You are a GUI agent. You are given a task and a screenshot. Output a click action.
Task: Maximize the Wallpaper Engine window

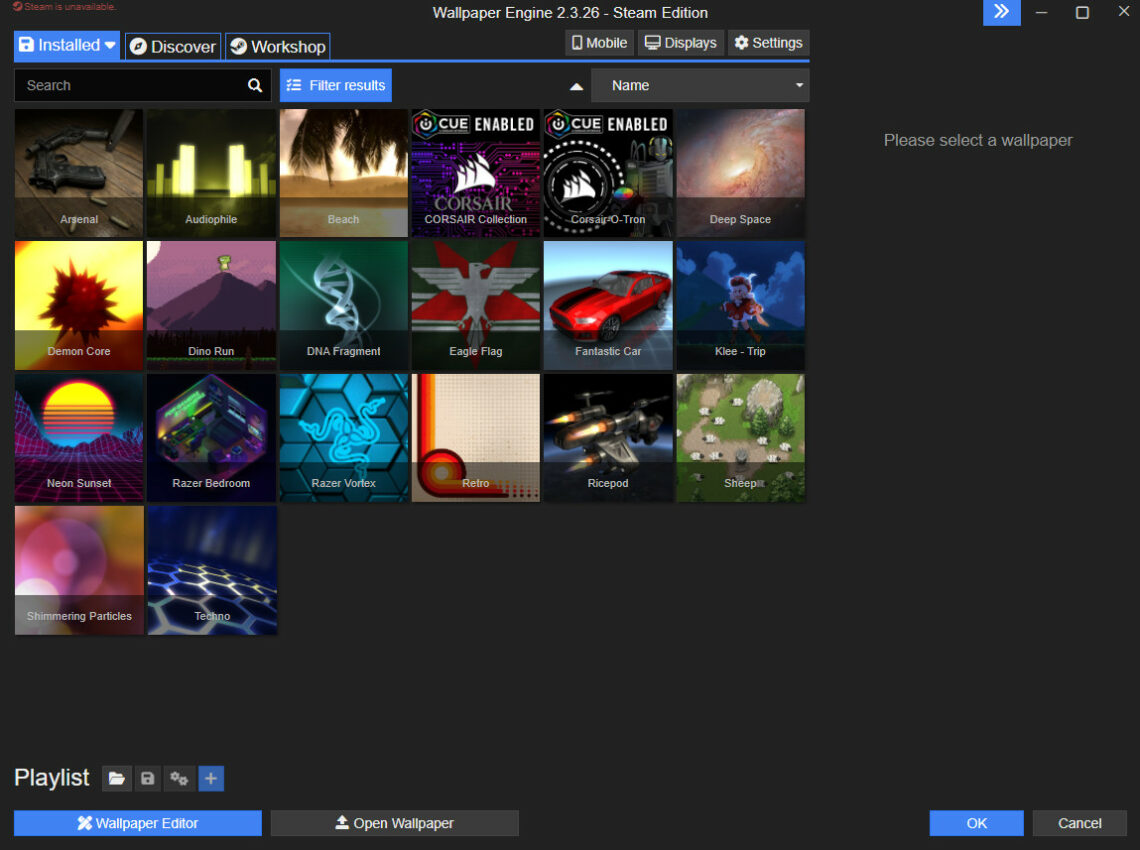pyautogui.click(x=1083, y=12)
